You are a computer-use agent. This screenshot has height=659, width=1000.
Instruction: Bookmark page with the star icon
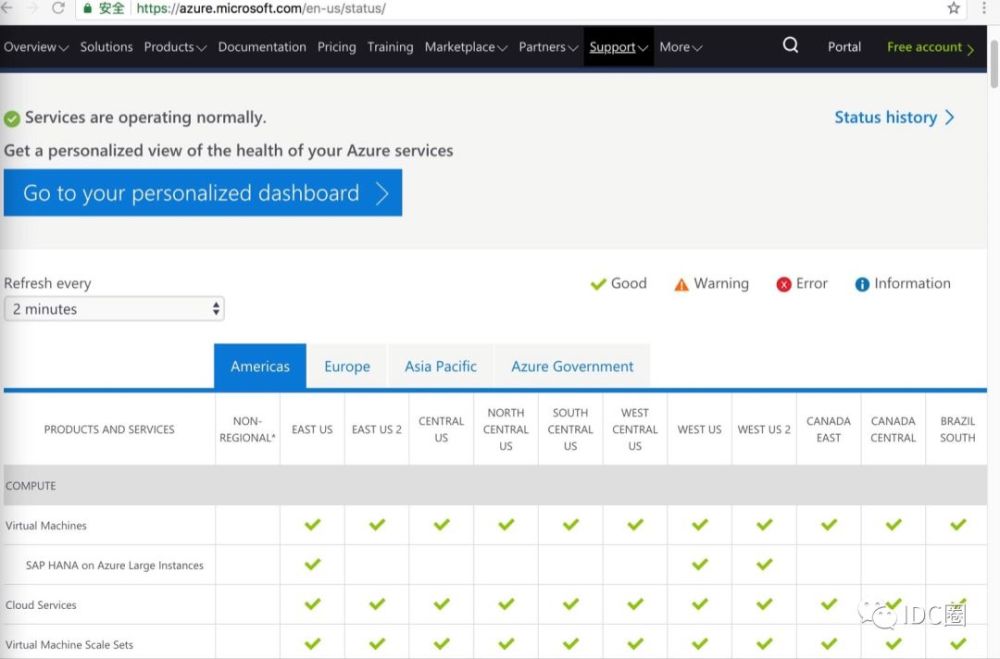pyautogui.click(x=953, y=8)
